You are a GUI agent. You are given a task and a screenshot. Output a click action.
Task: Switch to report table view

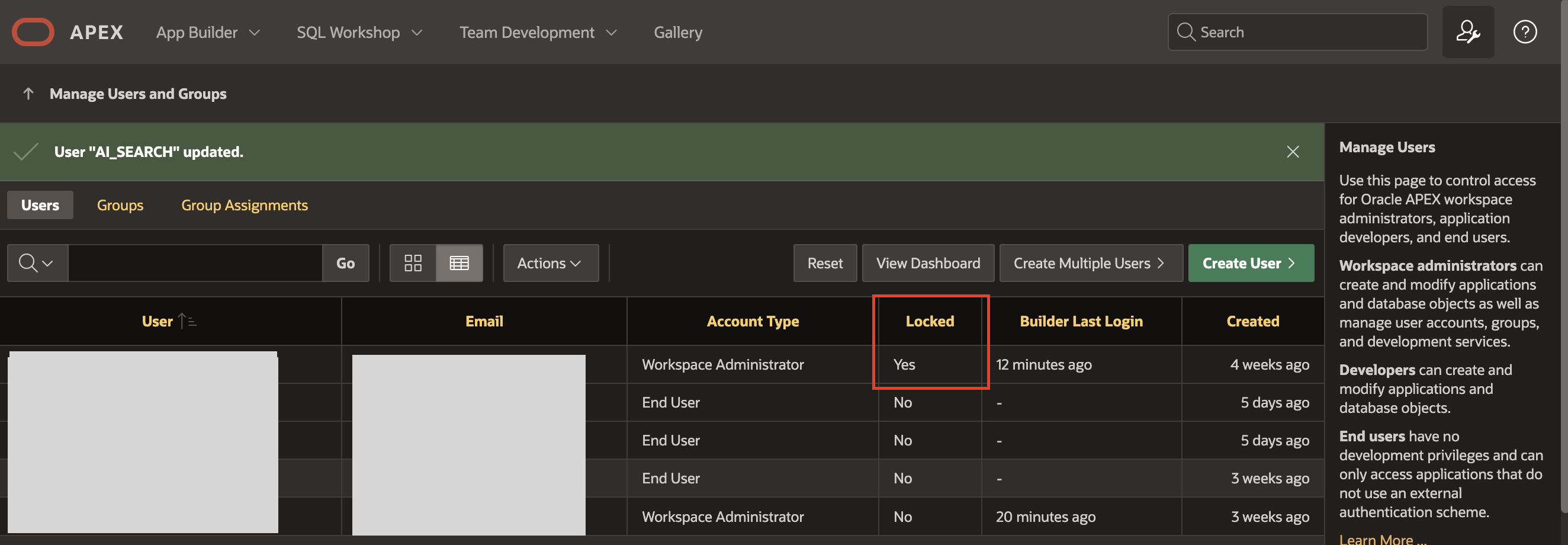tap(459, 263)
